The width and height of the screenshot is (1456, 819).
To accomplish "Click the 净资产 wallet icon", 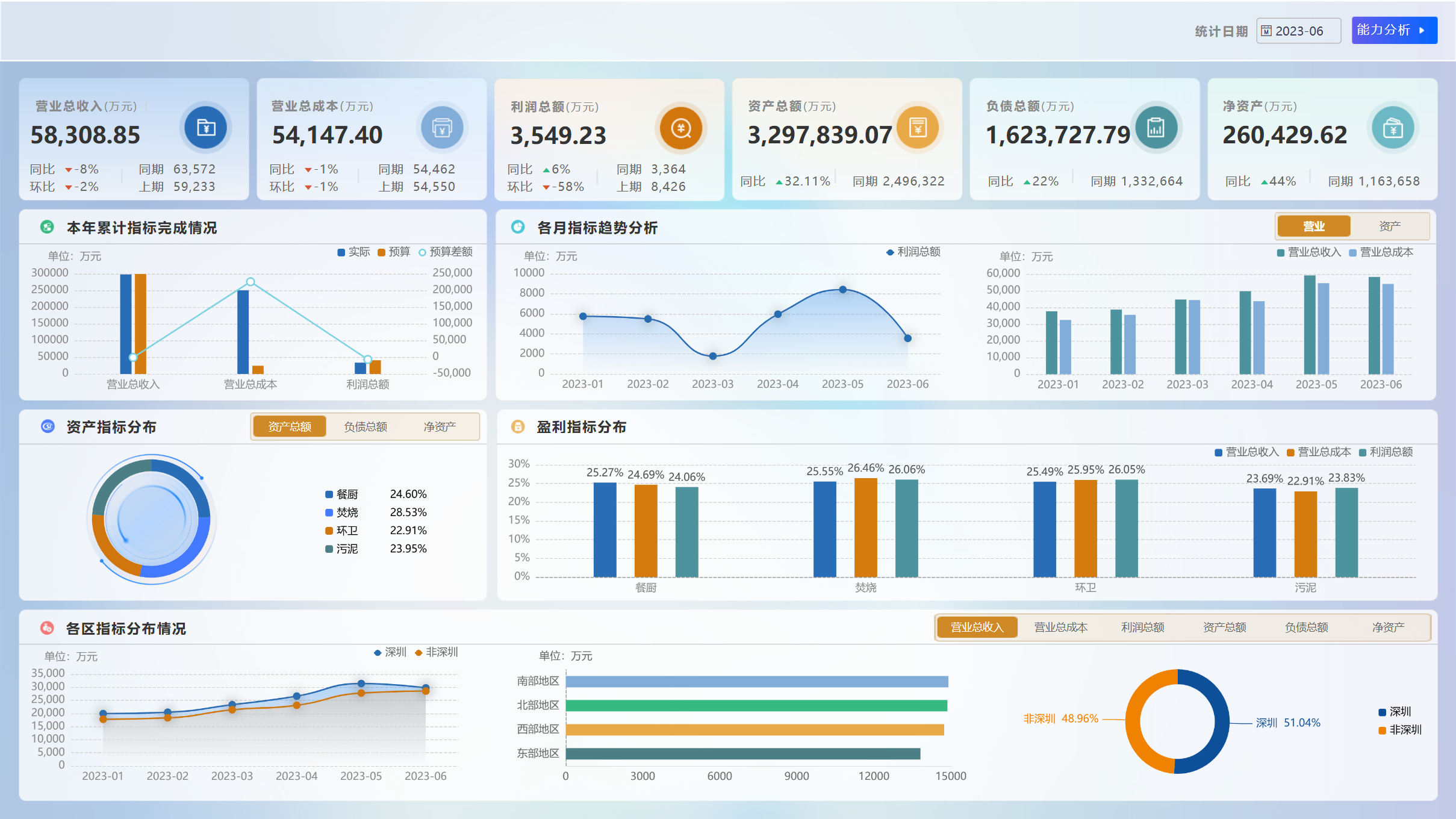I will (x=1393, y=128).
